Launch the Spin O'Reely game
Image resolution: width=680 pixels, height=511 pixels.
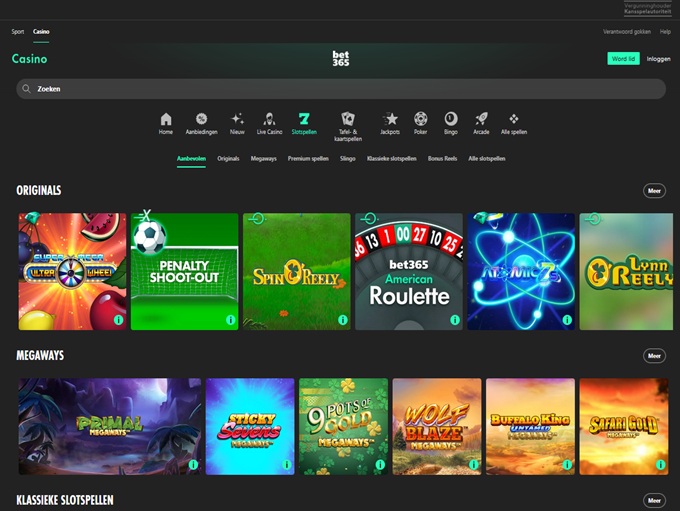[x=297, y=272]
